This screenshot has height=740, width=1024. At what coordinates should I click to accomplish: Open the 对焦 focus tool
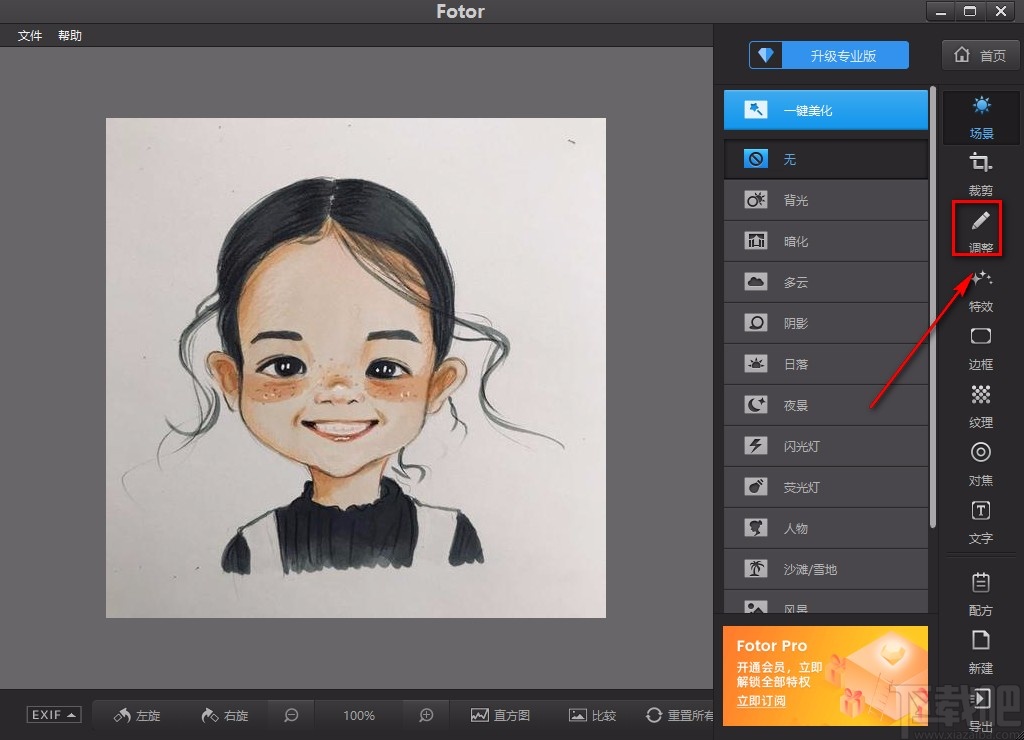tap(981, 464)
